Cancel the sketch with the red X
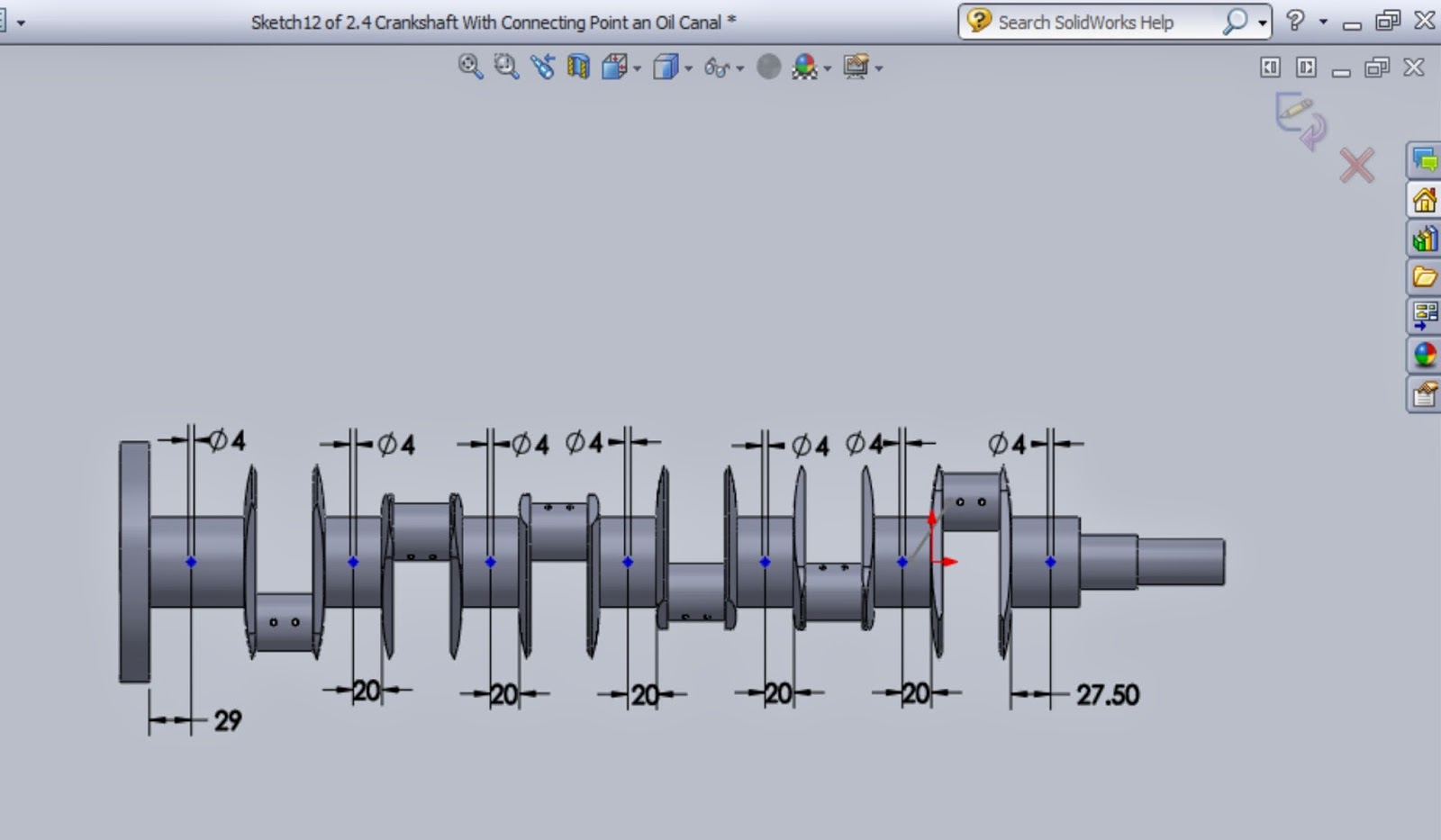The height and width of the screenshot is (840, 1441). tap(1356, 165)
